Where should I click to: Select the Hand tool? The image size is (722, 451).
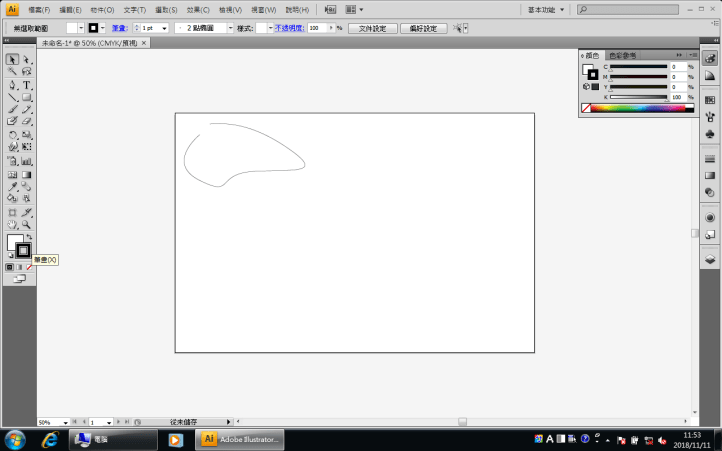[13, 225]
